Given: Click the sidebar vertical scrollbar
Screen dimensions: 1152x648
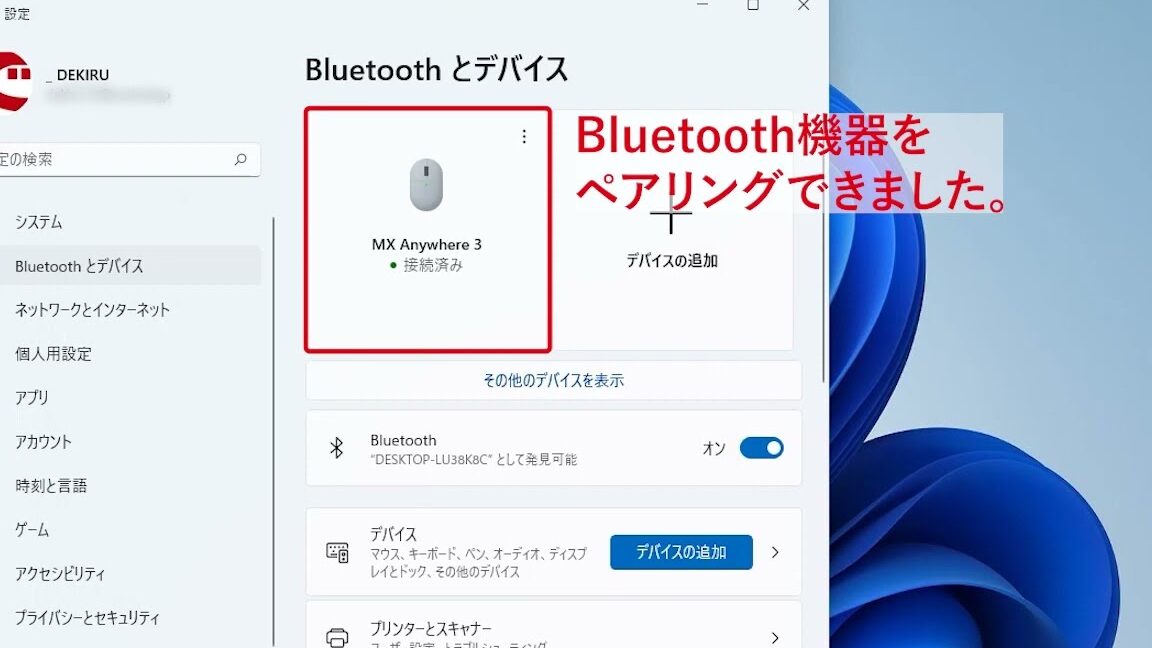Looking at the screenshot, I should (x=273, y=432).
